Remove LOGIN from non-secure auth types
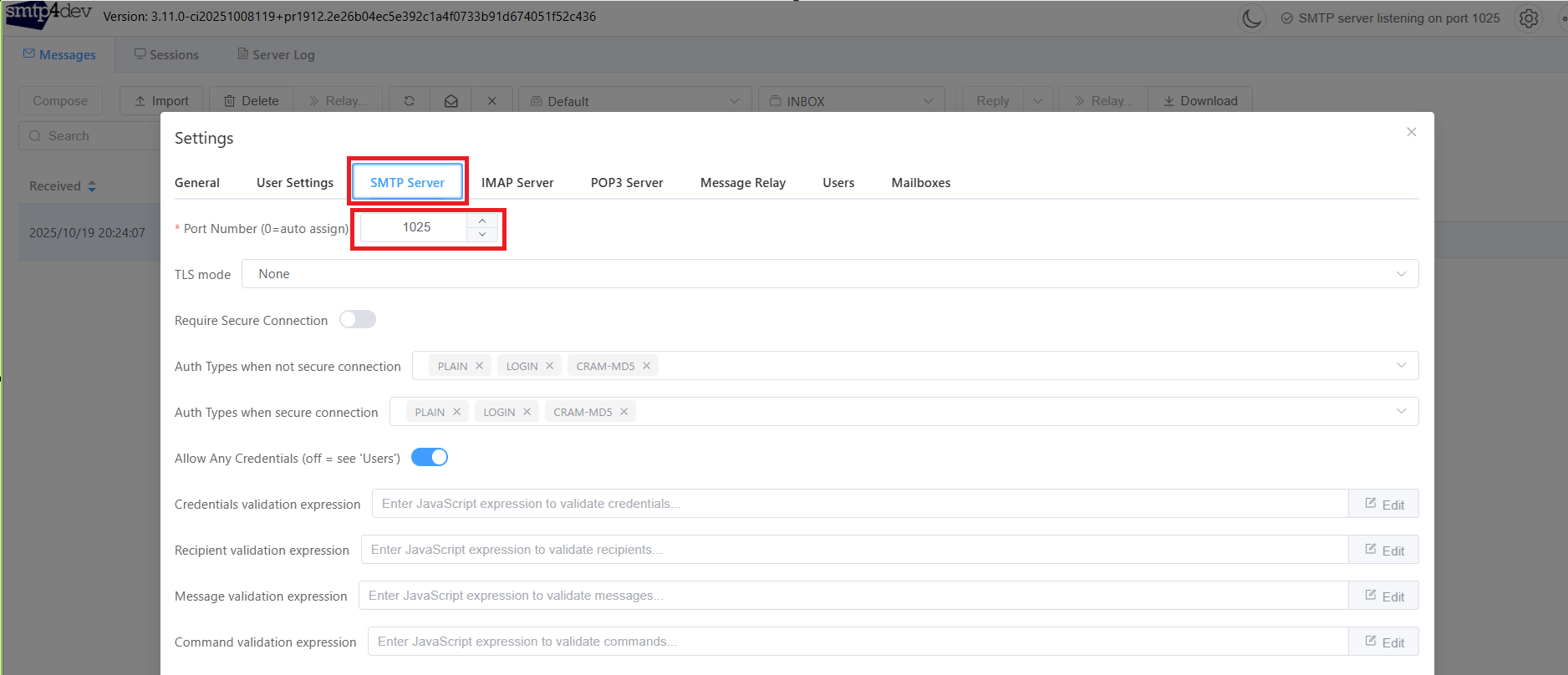 tap(550, 366)
